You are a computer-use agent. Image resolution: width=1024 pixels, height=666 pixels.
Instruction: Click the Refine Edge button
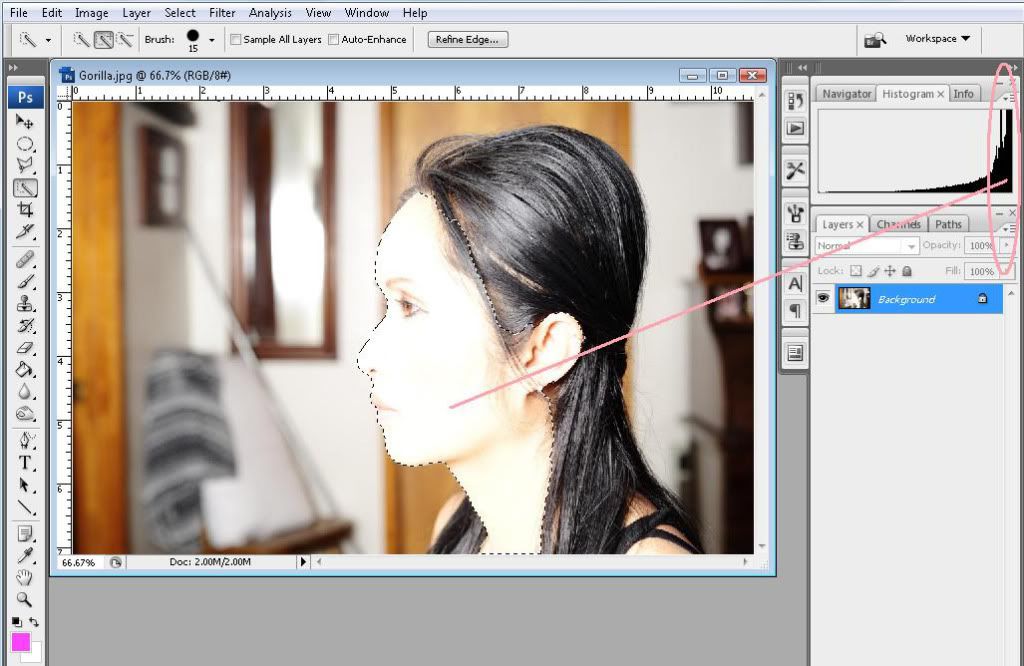pos(468,40)
